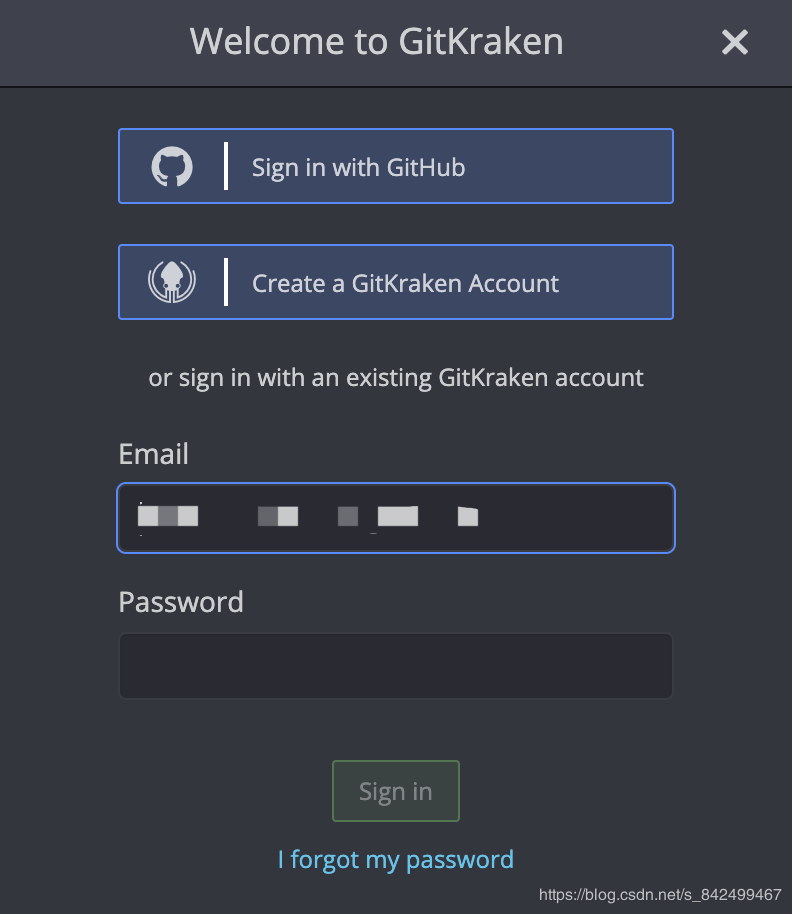The height and width of the screenshot is (914, 792).
Task: Click the Welcome to GitKraken title bar
Action: (x=376, y=42)
